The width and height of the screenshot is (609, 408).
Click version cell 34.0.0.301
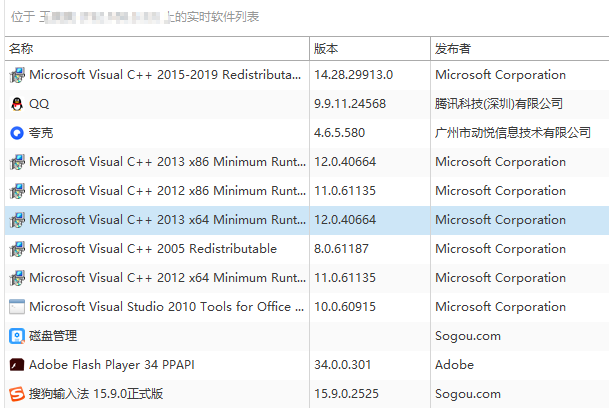(342, 364)
